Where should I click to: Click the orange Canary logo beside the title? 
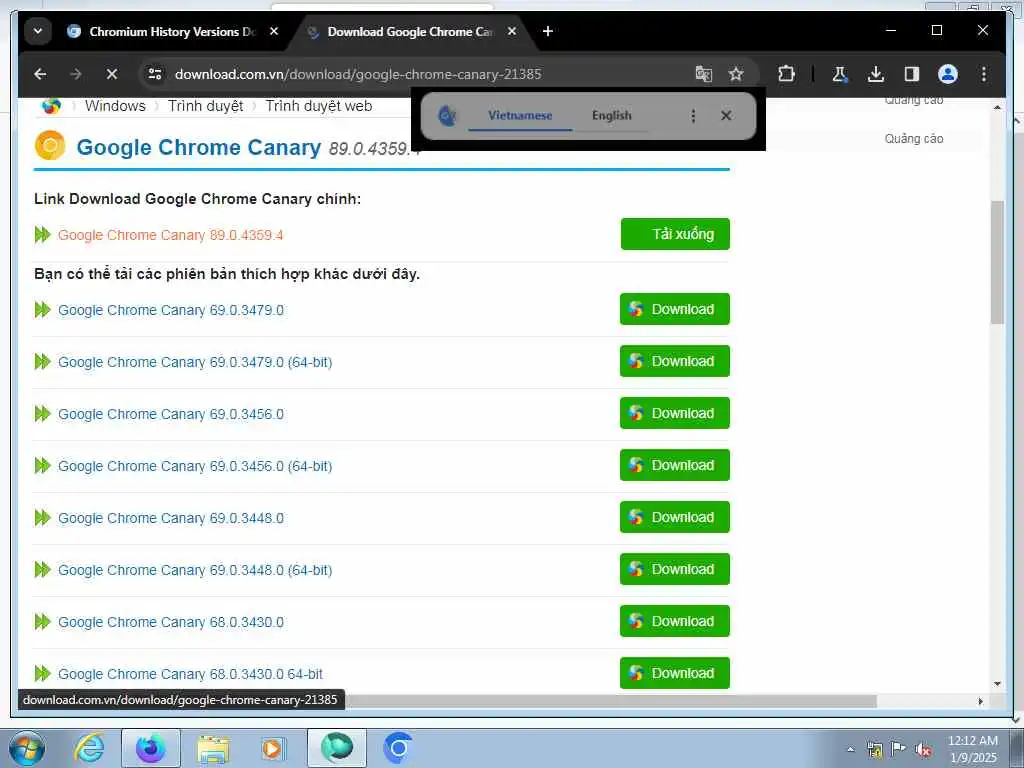click(x=50, y=145)
